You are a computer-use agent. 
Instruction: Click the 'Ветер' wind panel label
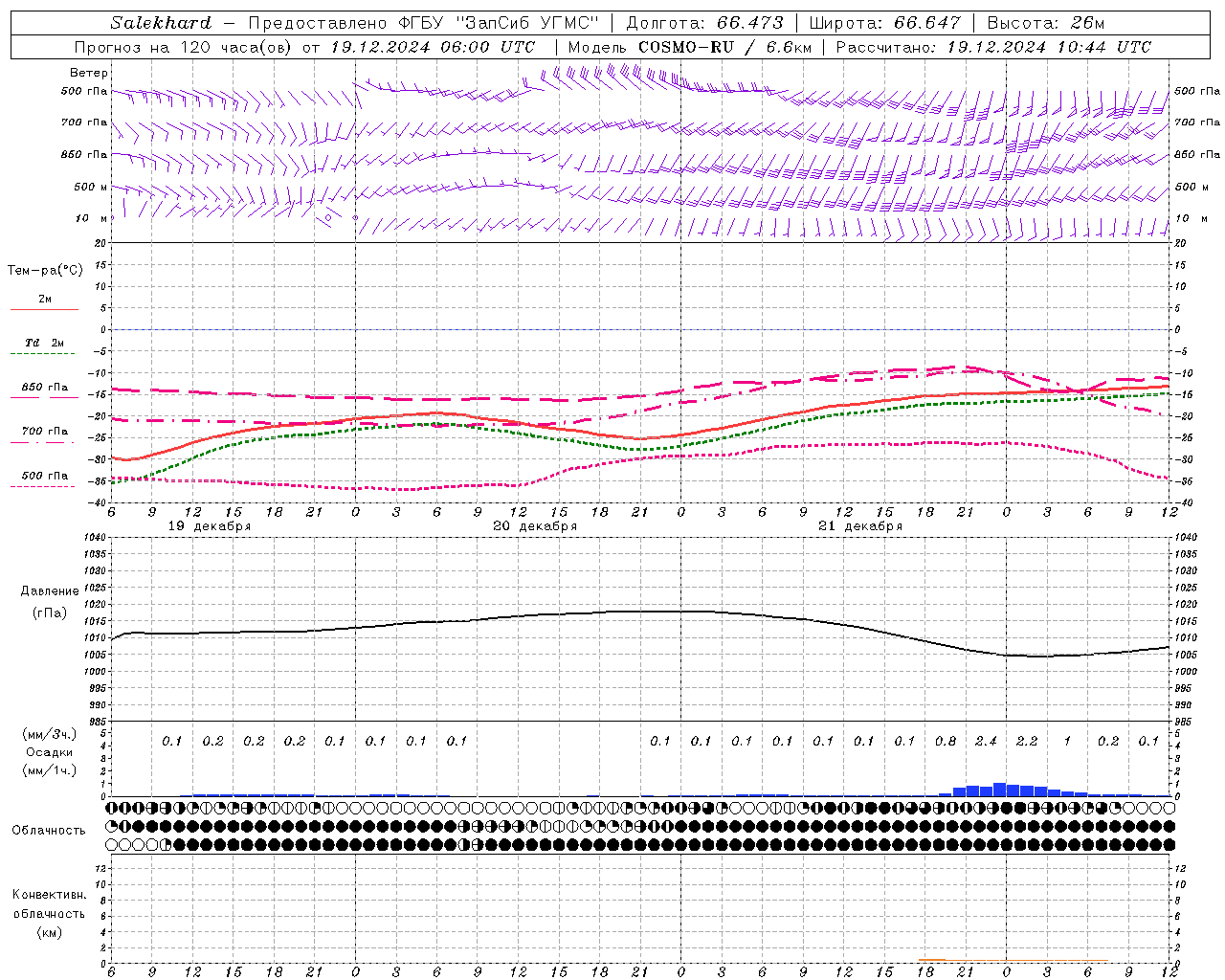pyautogui.click(x=89, y=73)
